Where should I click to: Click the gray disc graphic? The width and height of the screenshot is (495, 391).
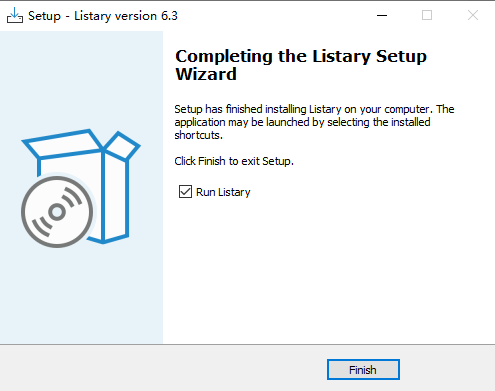[x=57, y=212]
